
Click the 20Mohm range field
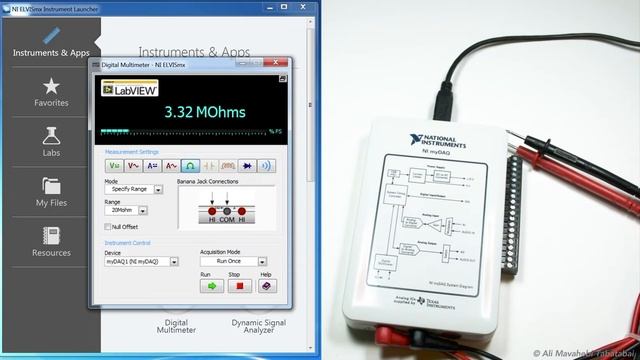click(x=122, y=210)
